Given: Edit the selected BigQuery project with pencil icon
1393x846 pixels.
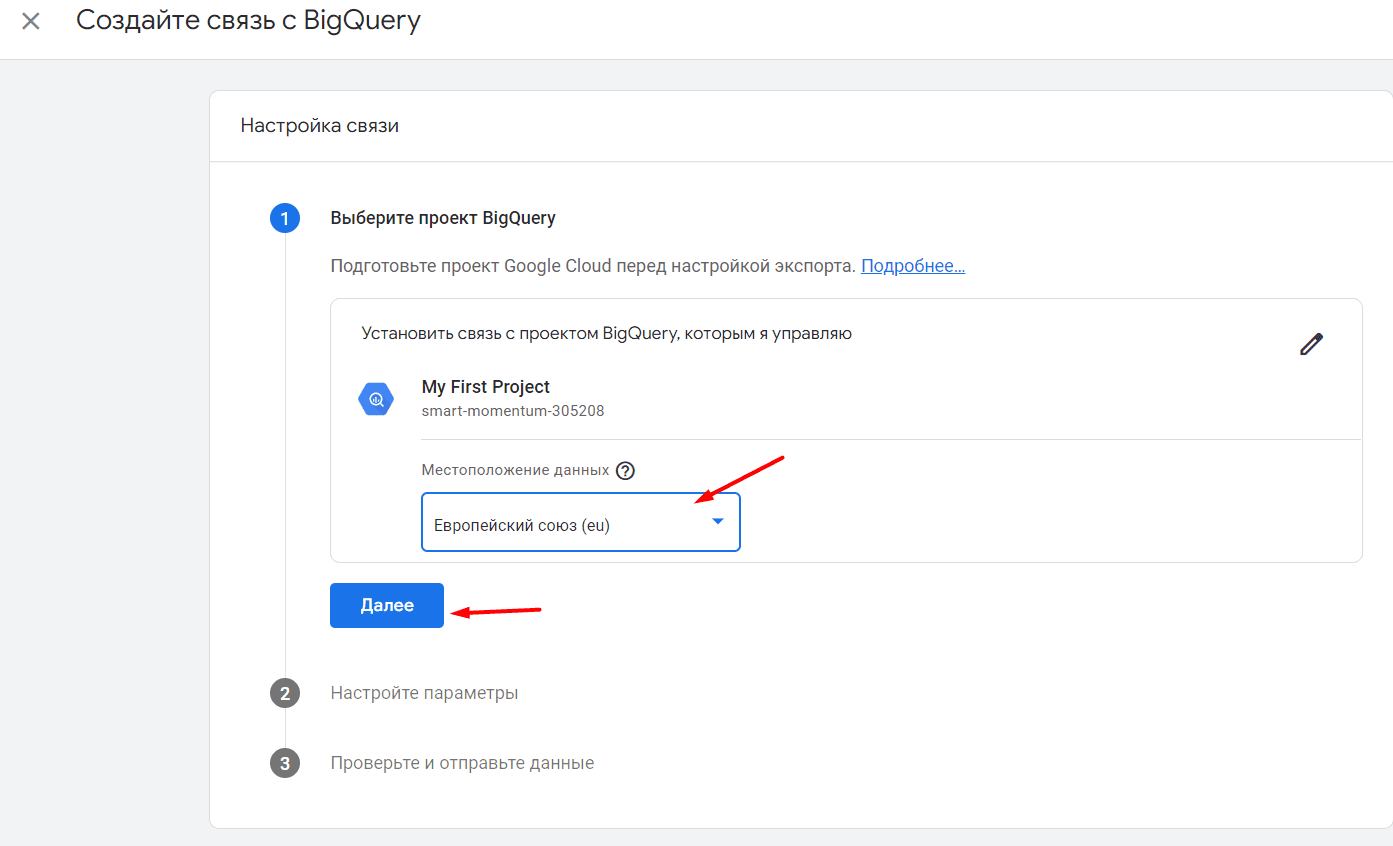Looking at the screenshot, I should (1311, 344).
